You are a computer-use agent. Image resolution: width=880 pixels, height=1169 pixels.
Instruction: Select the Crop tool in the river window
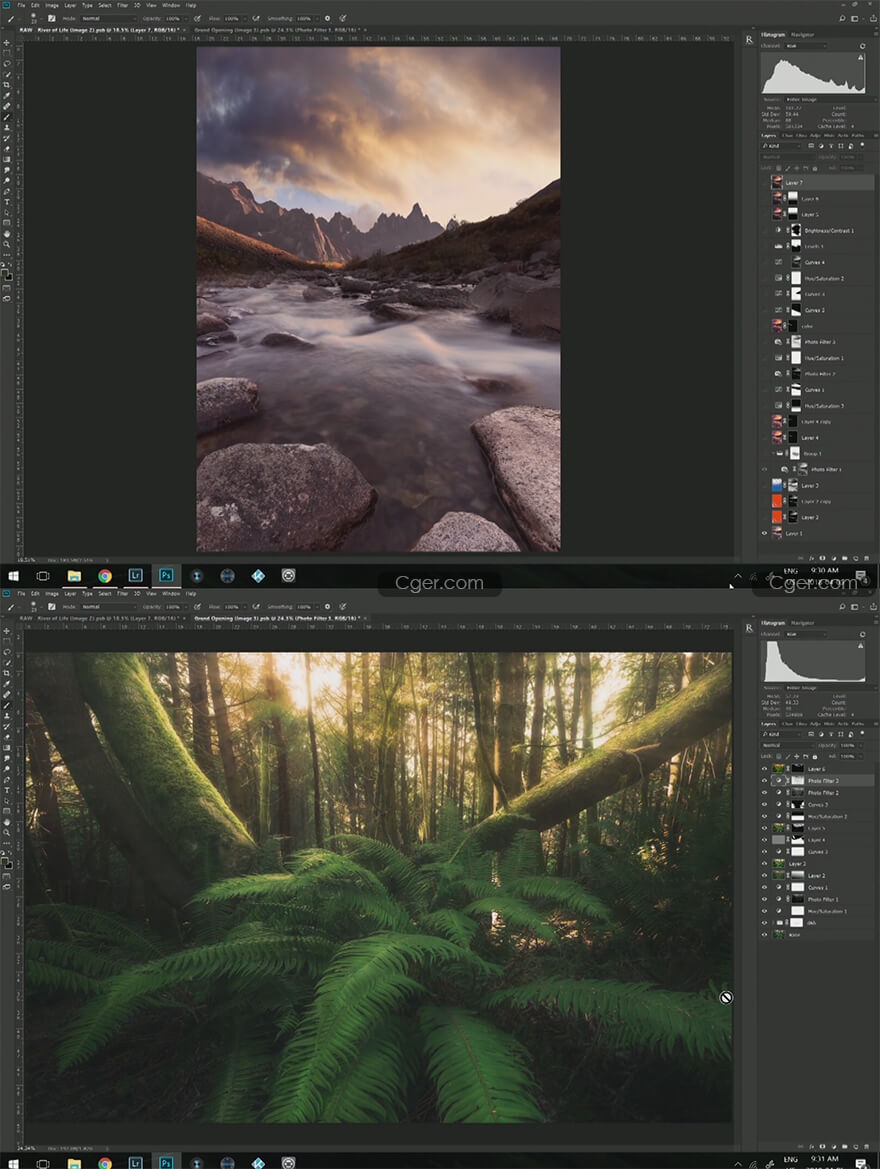[x=7, y=85]
